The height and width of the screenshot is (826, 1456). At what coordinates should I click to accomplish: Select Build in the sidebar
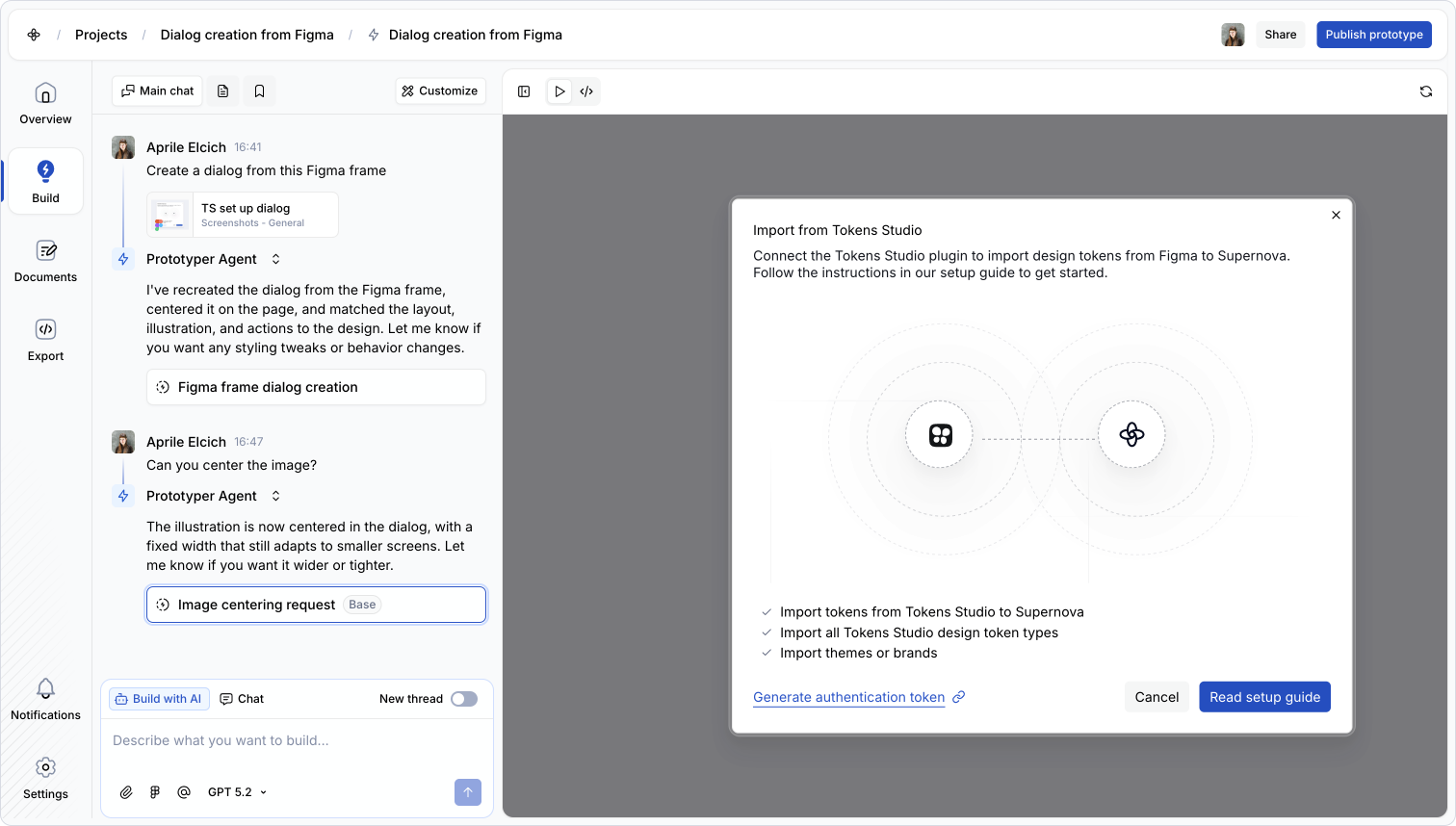coord(45,181)
